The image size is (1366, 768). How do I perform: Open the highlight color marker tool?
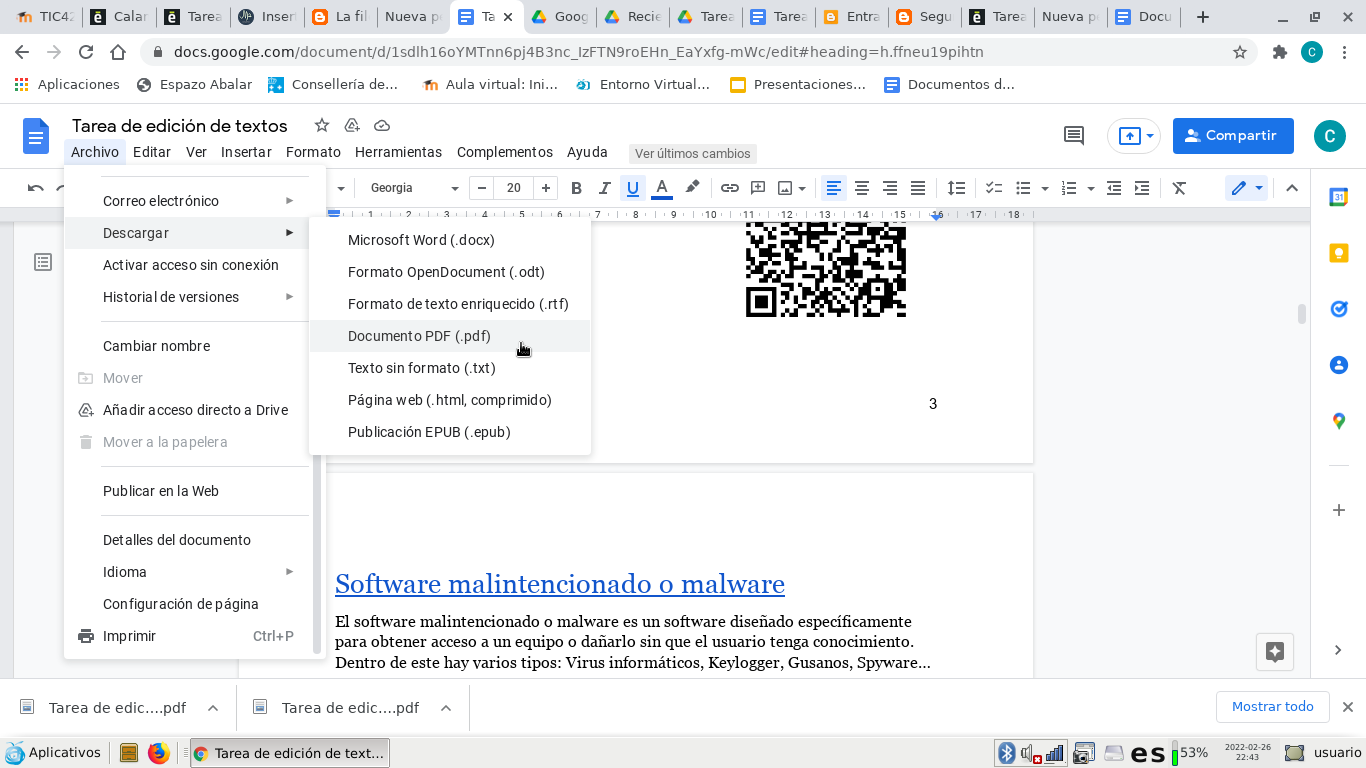[691, 188]
